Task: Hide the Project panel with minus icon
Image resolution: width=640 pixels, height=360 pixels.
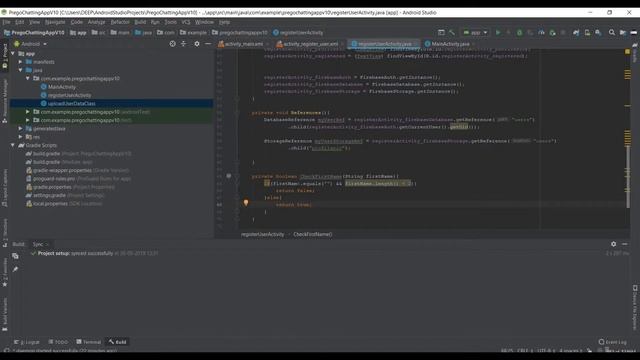Action: [x=208, y=44]
